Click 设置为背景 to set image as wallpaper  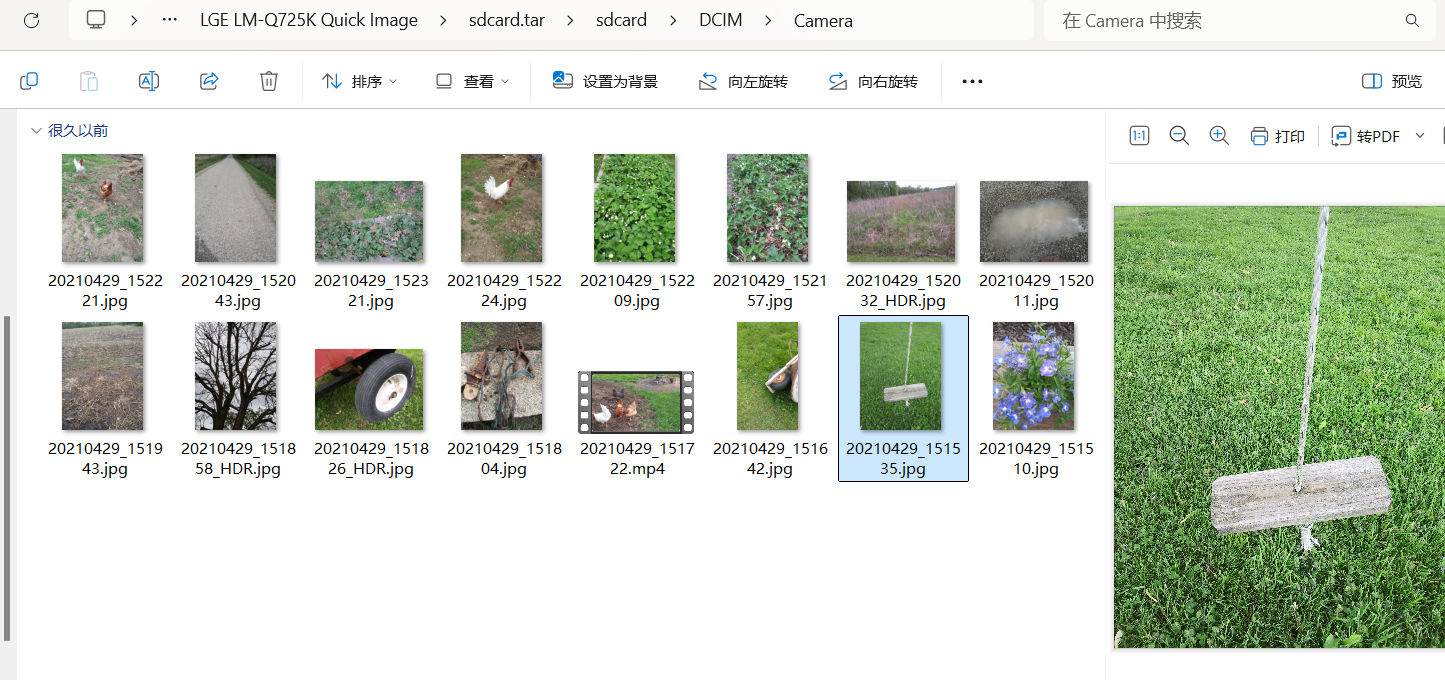point(605,80)
